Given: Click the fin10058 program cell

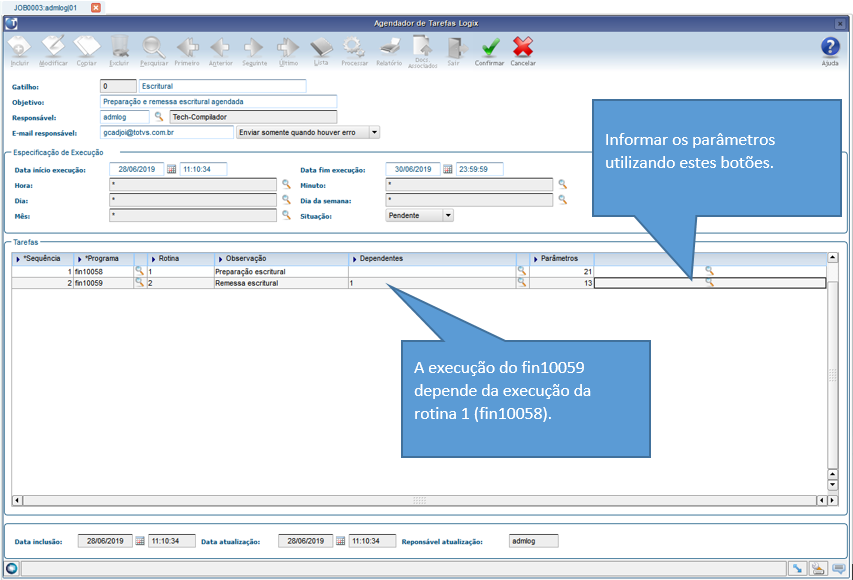Looking at the screenshot, I should pyautogui.click(x=103, y=272).
